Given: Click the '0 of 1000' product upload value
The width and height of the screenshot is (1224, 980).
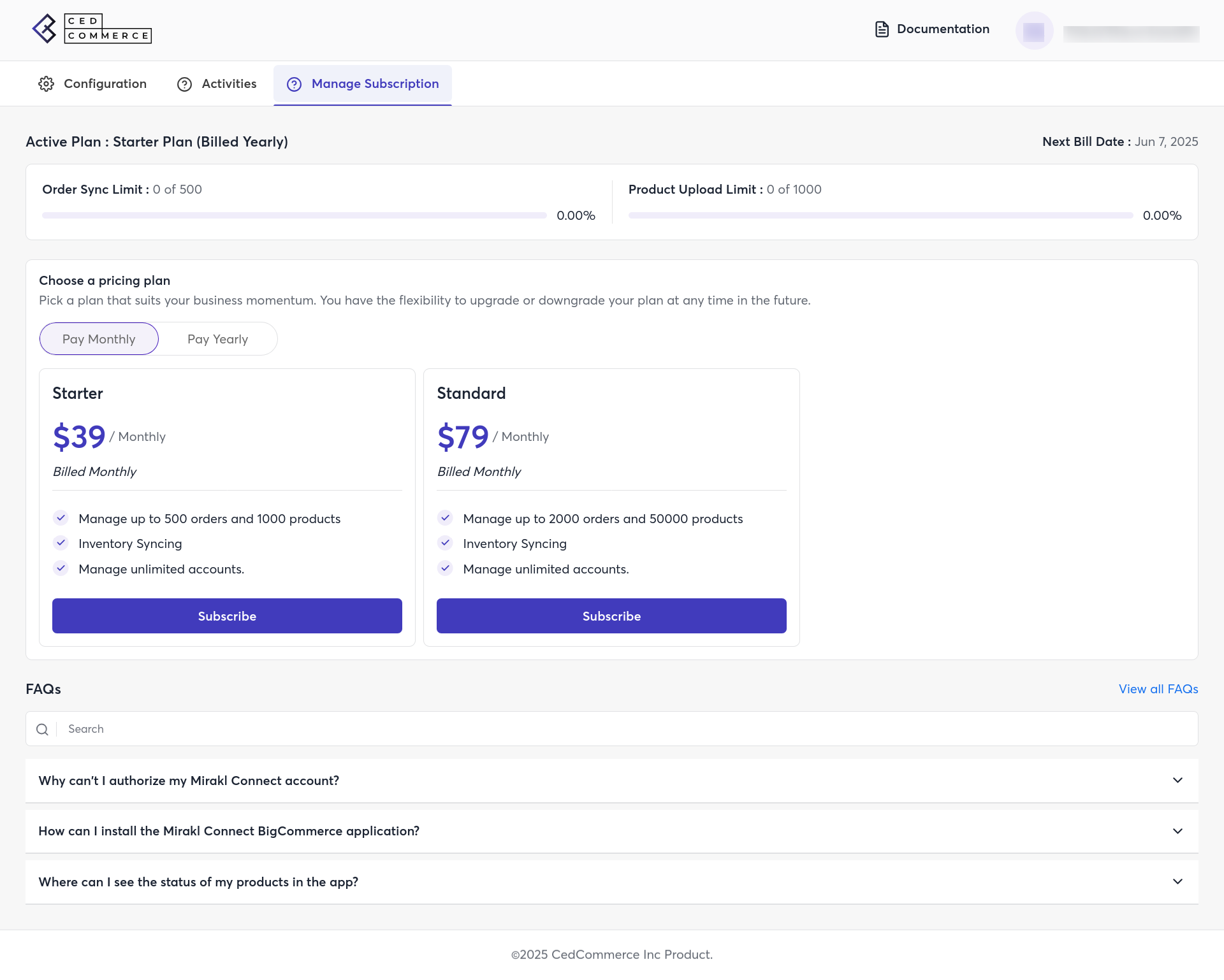Looking at the screenshot, I should (794, 190).
